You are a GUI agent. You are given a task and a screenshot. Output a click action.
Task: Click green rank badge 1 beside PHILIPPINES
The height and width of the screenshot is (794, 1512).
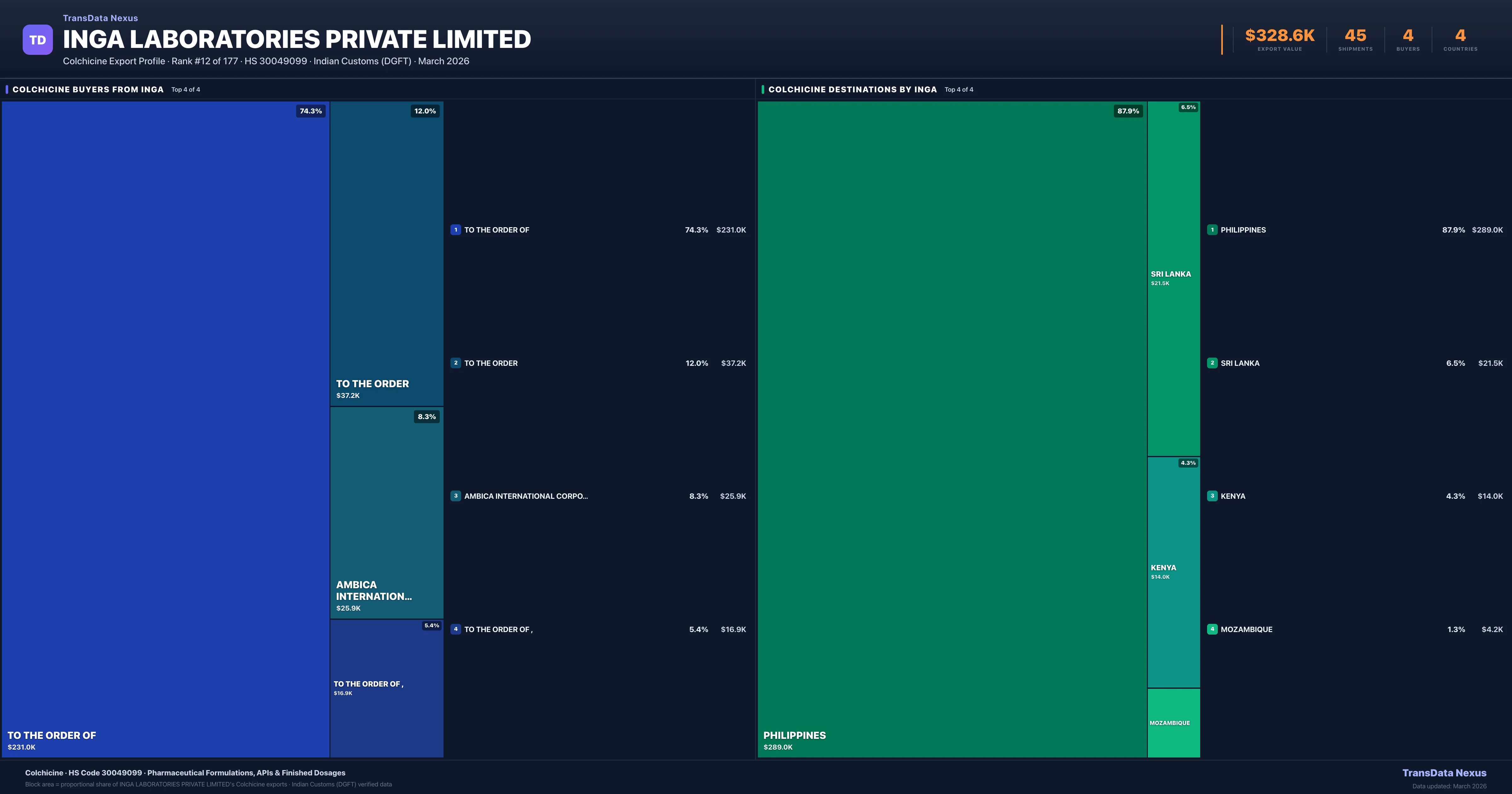click(x=1212, y=230)
